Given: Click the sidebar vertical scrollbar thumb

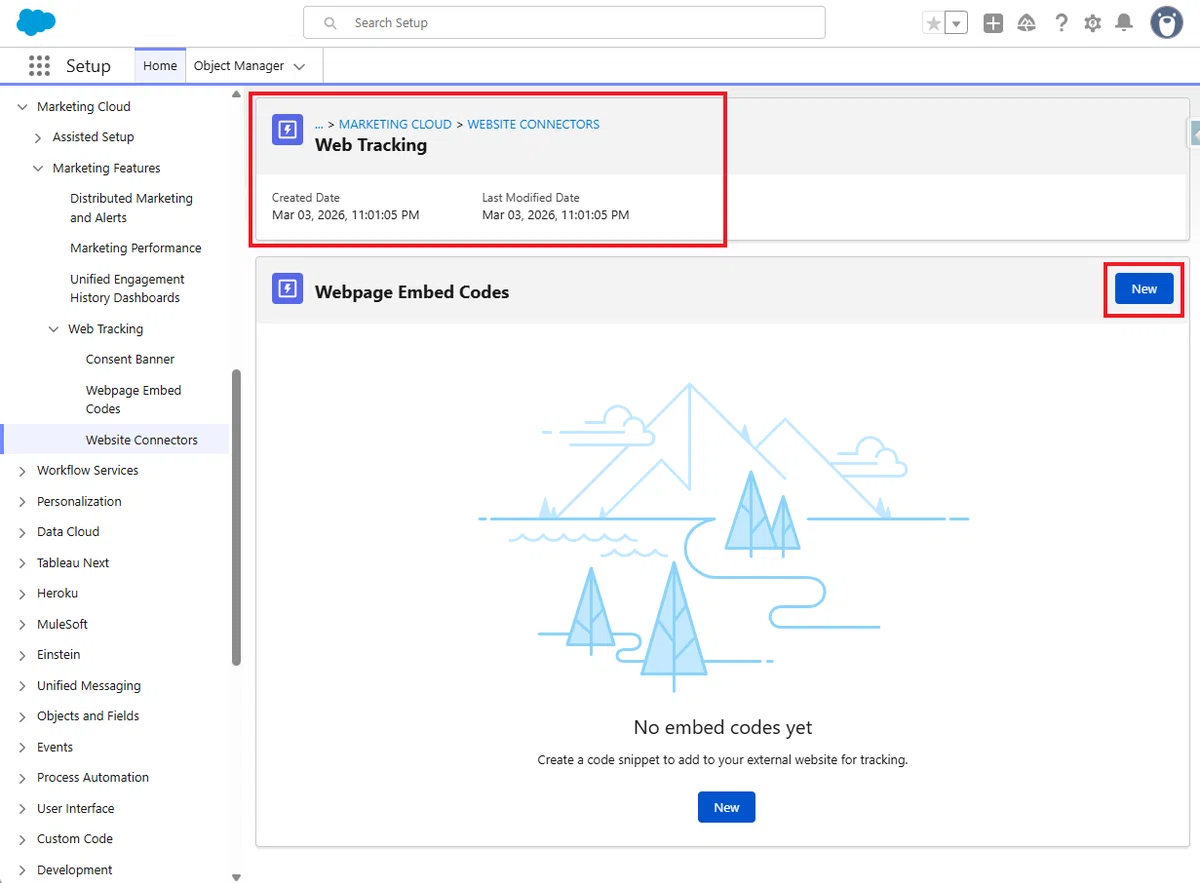Looking at the screenshot, I should 236,518.
